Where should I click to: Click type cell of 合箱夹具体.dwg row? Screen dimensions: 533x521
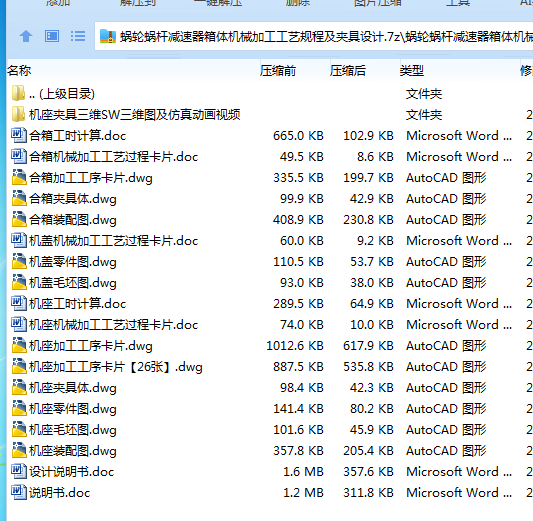coord(446,199)
